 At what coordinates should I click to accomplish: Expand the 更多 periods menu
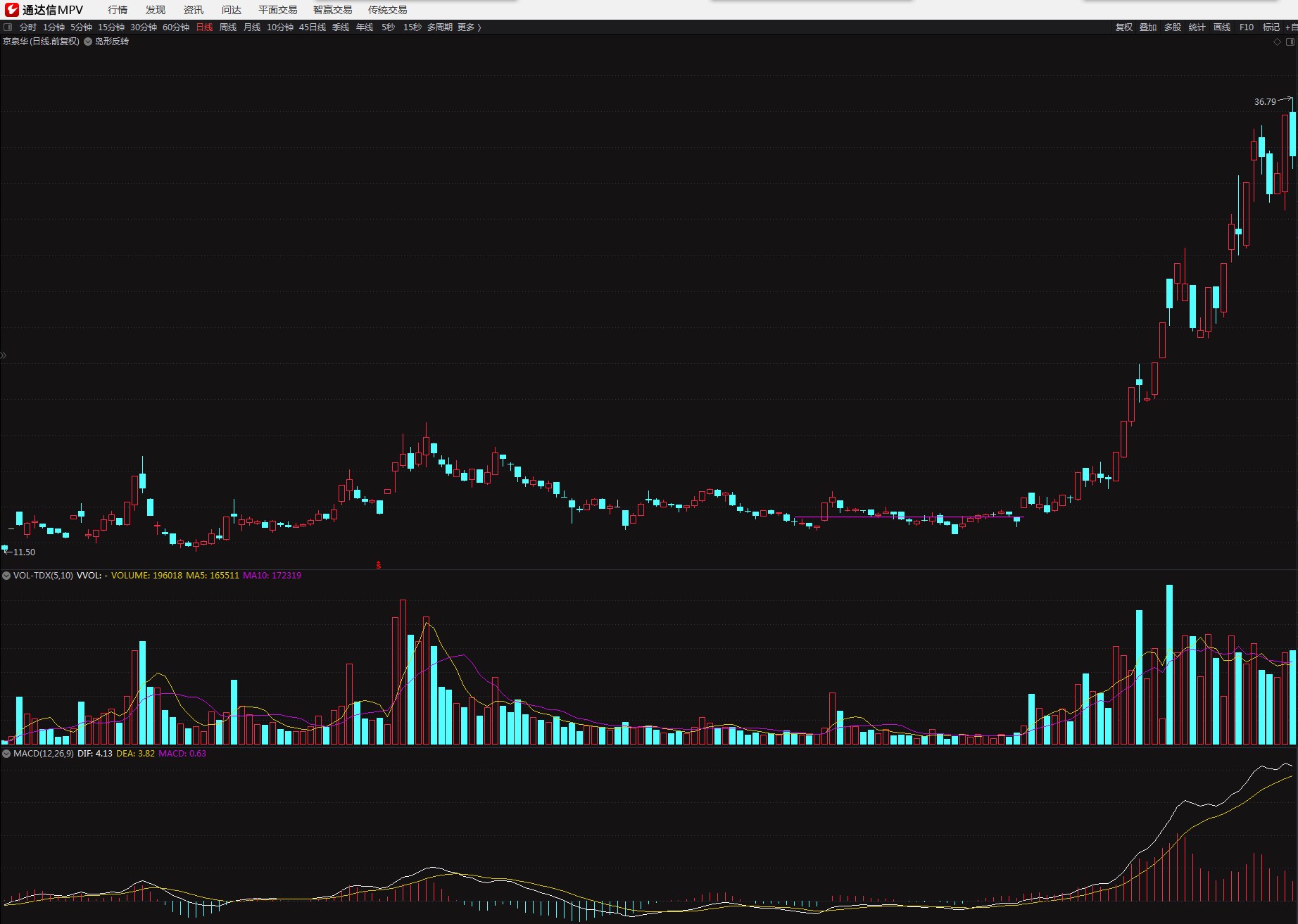click(x=469, y=27)
